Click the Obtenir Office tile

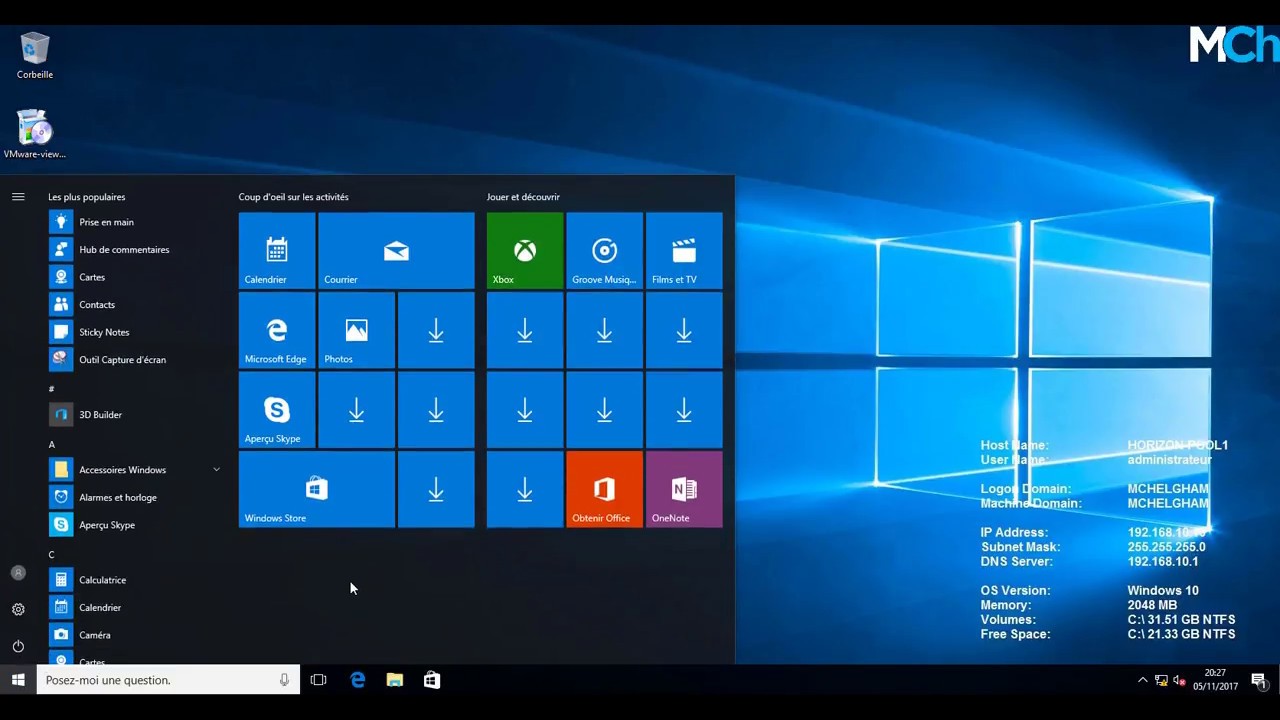604,489
